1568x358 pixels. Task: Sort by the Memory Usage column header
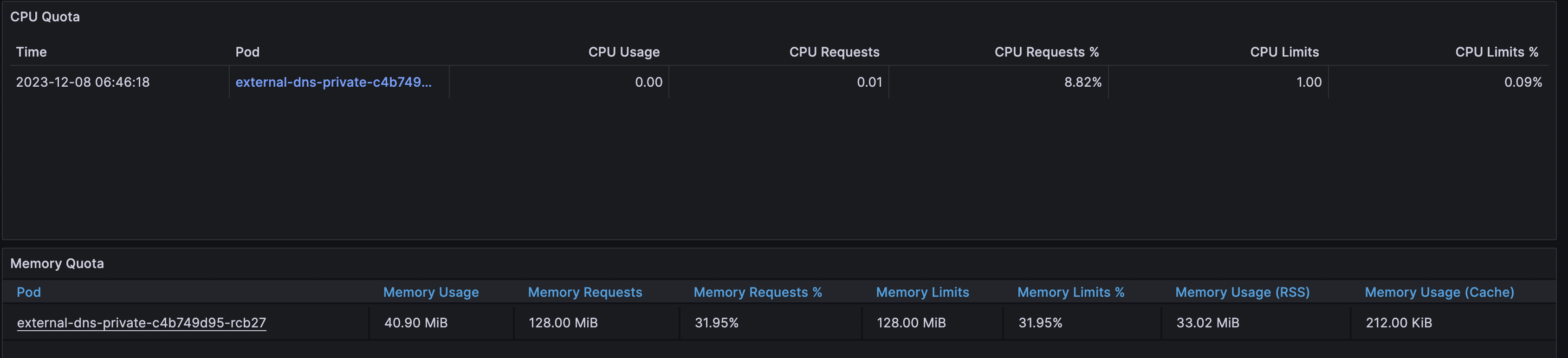[x=431, y=292]
